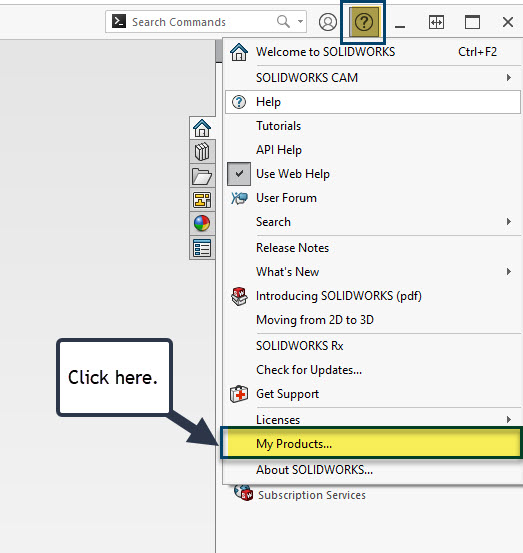Expand the SOLIDWORKS CAM submenu
Image resolution: width=523 pixels, height=553 pixels.
(373, 78)
